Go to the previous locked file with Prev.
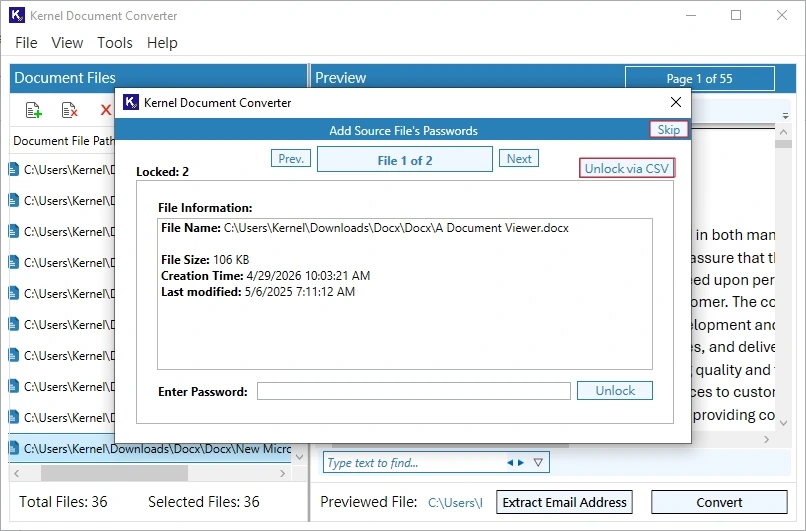The width and height of the screenshot is (806, 531). click(x=291, y=159)
